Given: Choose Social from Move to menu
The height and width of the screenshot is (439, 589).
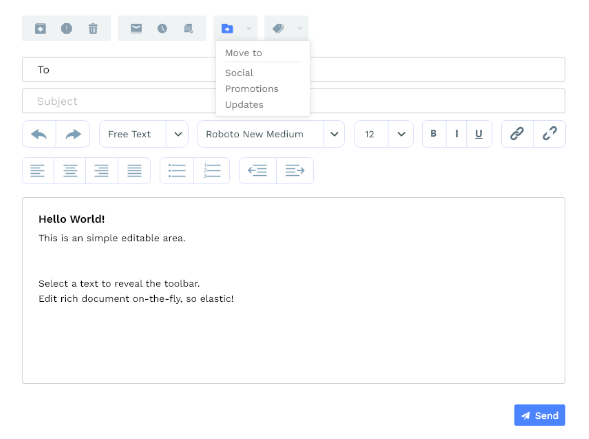Looking at the screenshot, I should [x=239, y=73].
